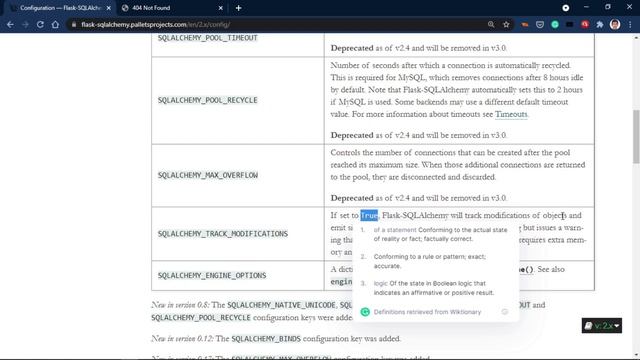
Task: Click SQLALCHEMY_TRACK_MODIFICATIONS cell text
Action: pos(223,234)
